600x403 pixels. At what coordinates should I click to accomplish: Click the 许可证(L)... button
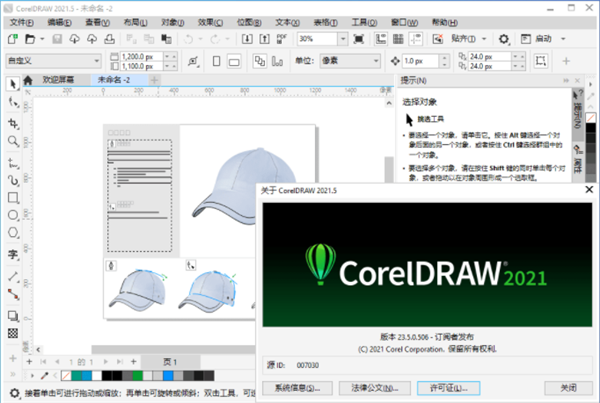click(x=449, y=387)
